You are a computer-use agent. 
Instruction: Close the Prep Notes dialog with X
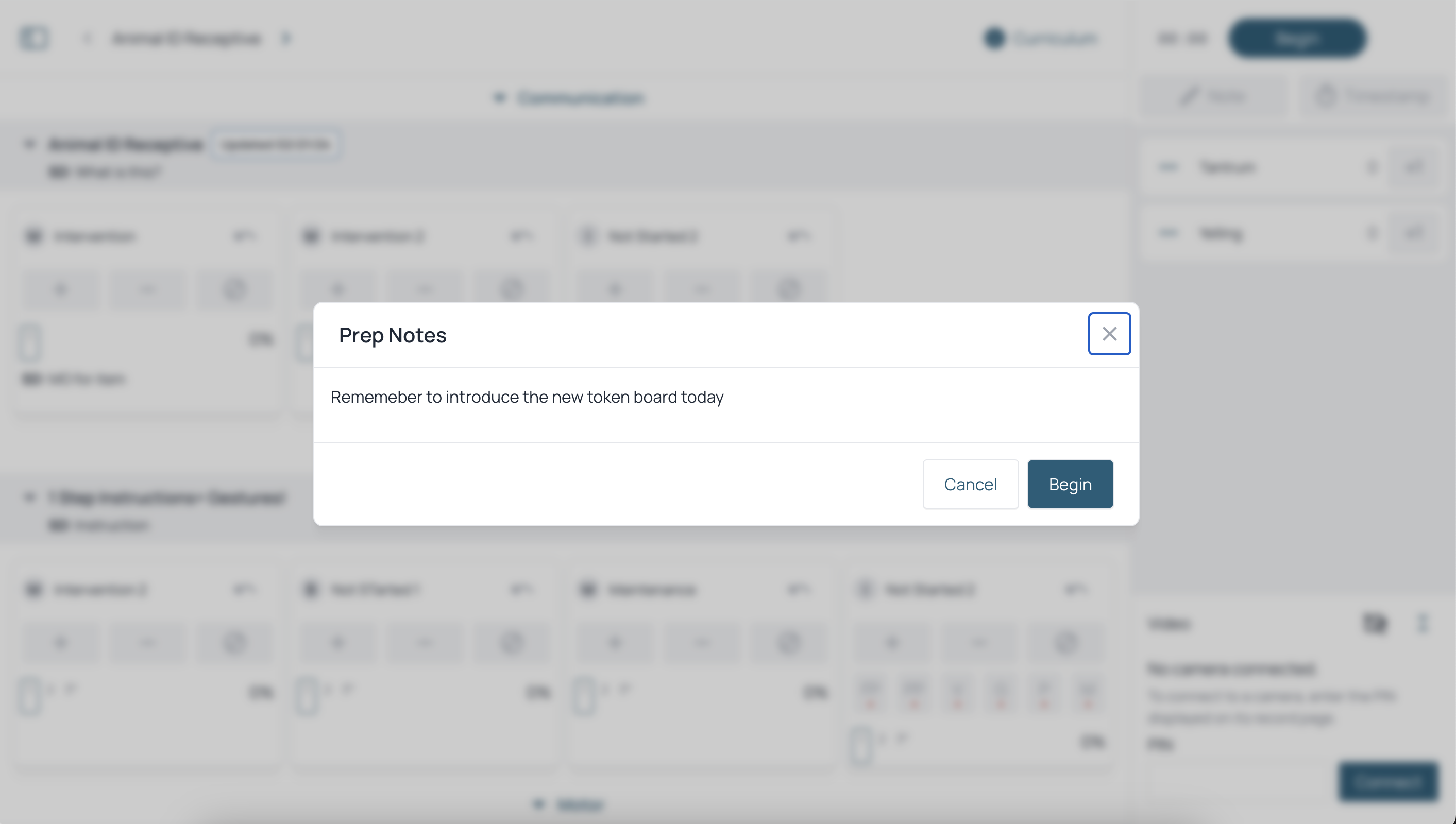(x=1109, y=334)
